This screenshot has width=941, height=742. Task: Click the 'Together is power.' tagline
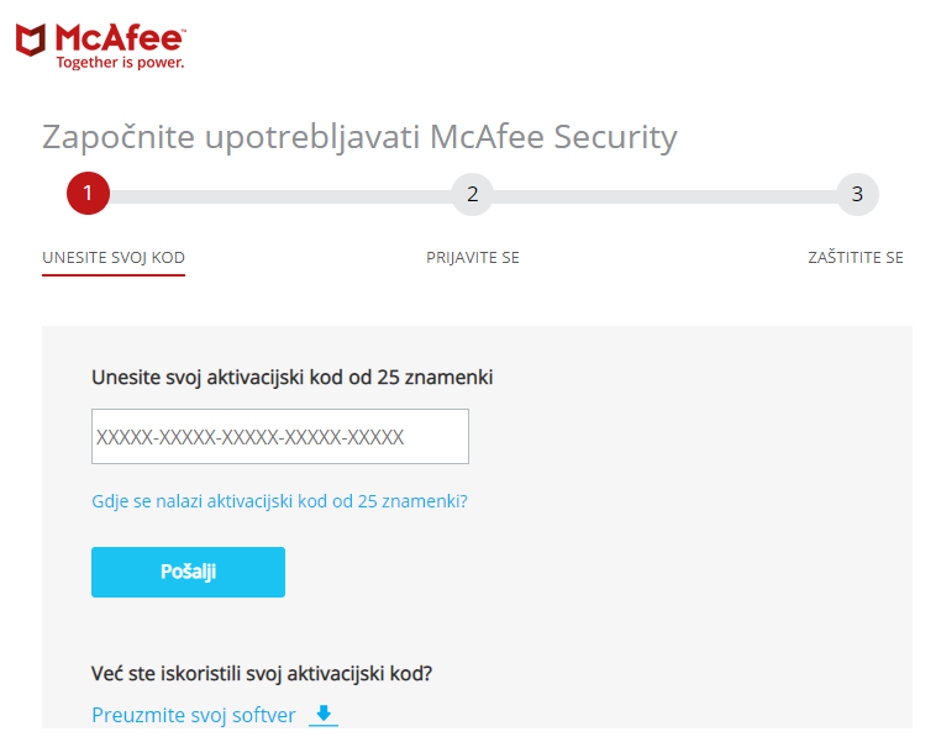pos(120,62)
